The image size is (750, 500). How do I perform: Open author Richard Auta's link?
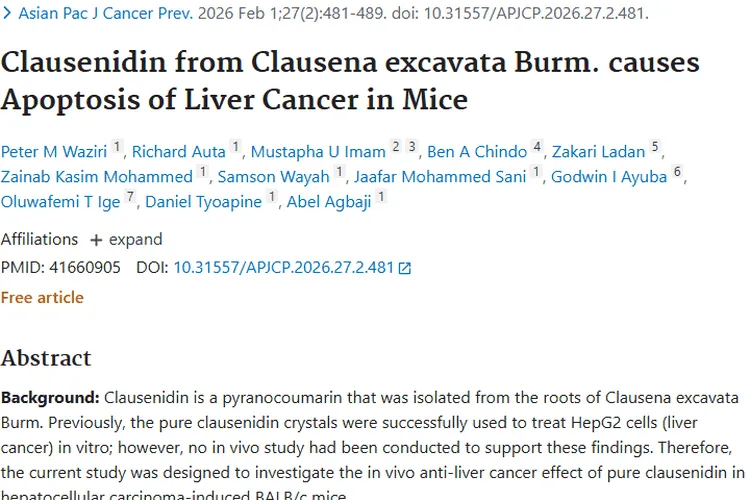[x=179, y=152]
